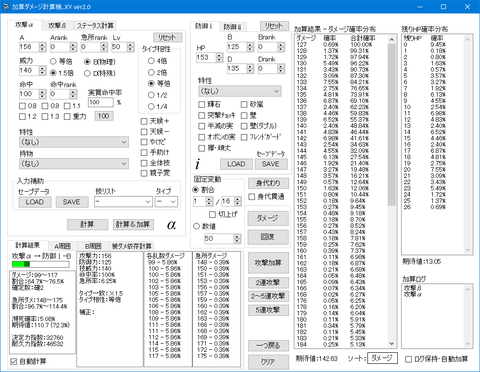Click the 計算 button

(x=87, y=224)
